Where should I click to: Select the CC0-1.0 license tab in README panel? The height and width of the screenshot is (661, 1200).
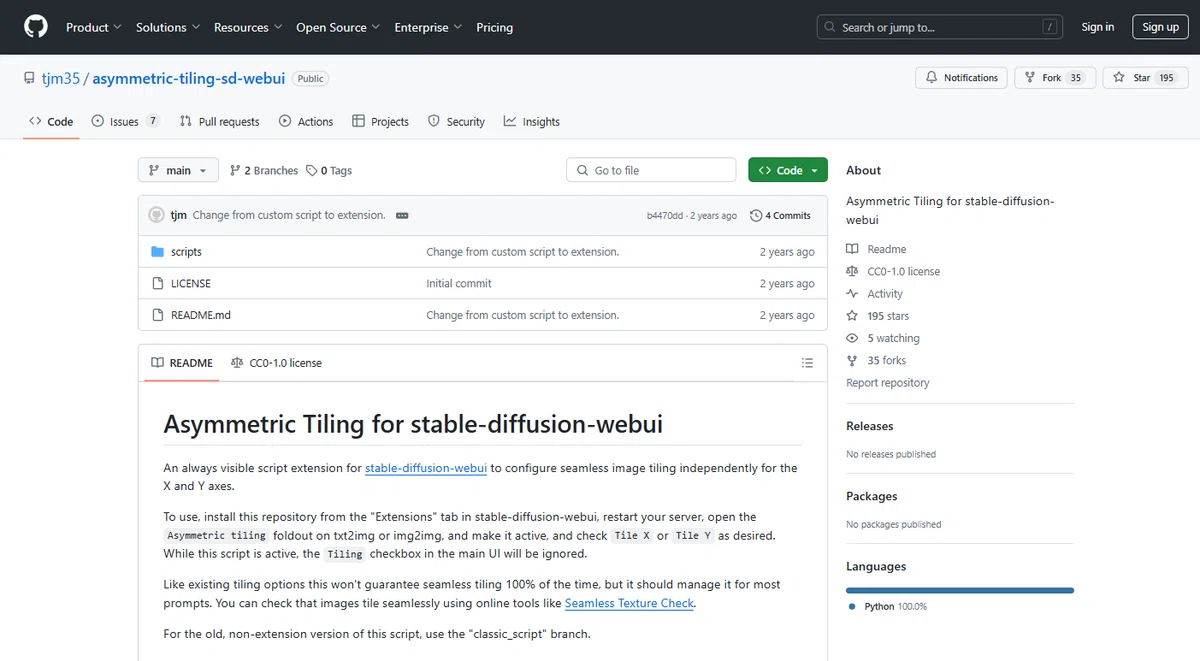coord(276,363)
